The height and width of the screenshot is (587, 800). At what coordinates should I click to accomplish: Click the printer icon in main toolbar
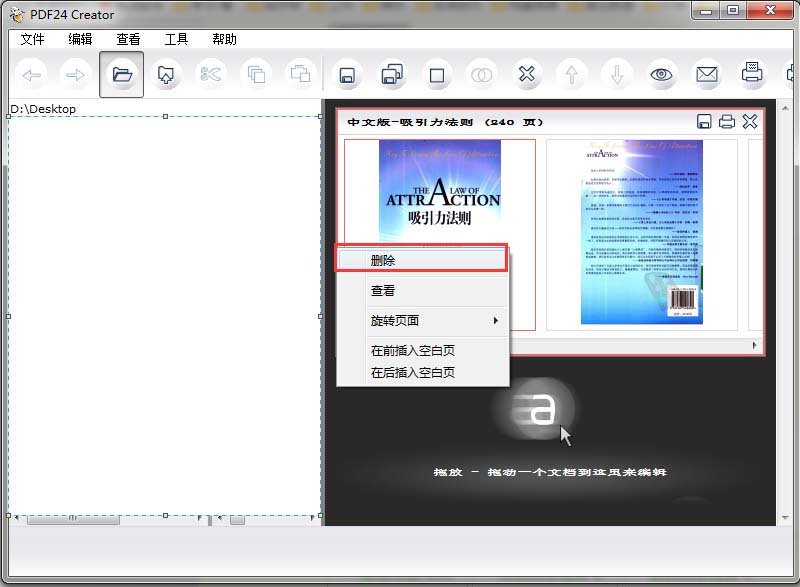752,73
